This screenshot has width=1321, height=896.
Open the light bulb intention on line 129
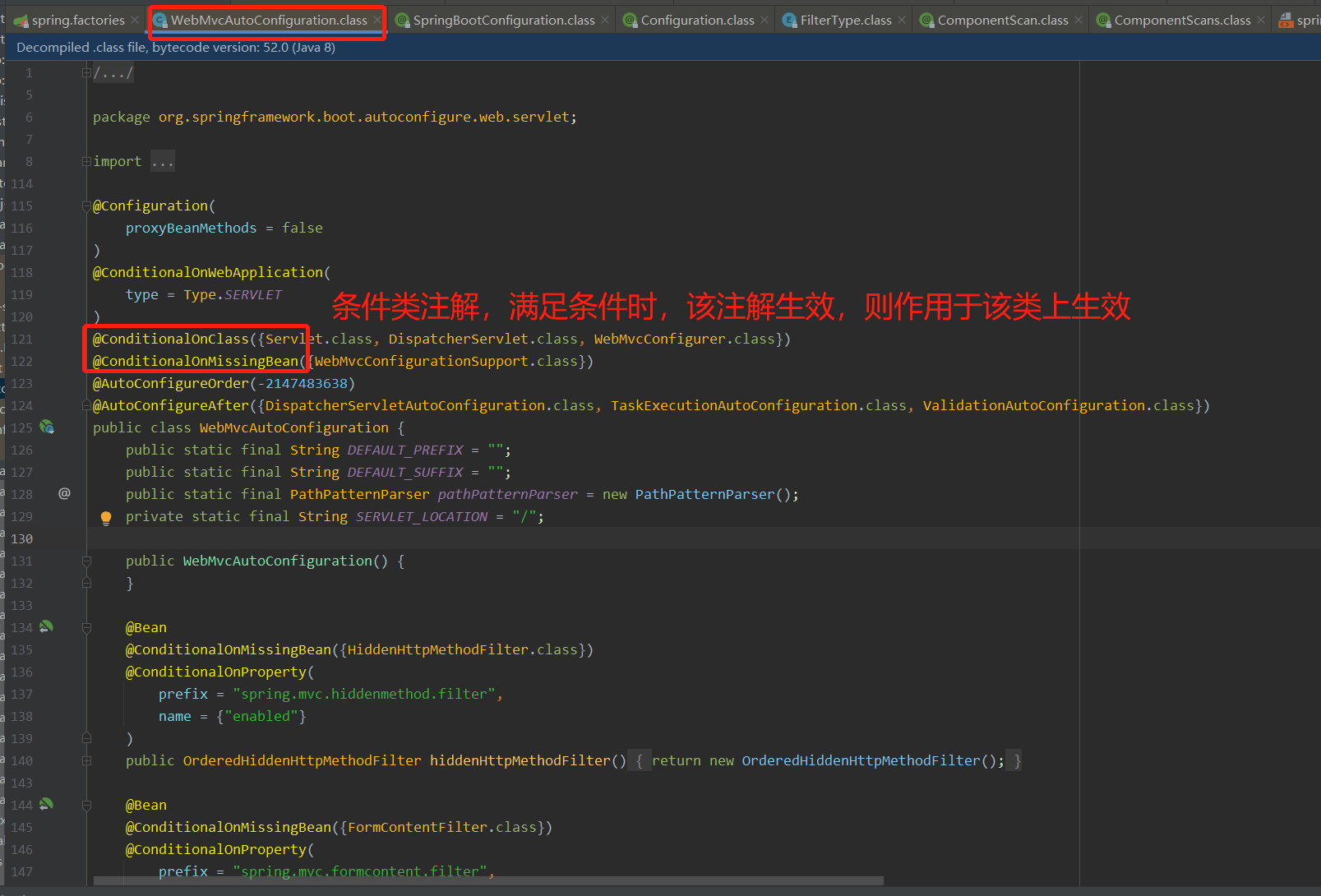tap(106, 517)
